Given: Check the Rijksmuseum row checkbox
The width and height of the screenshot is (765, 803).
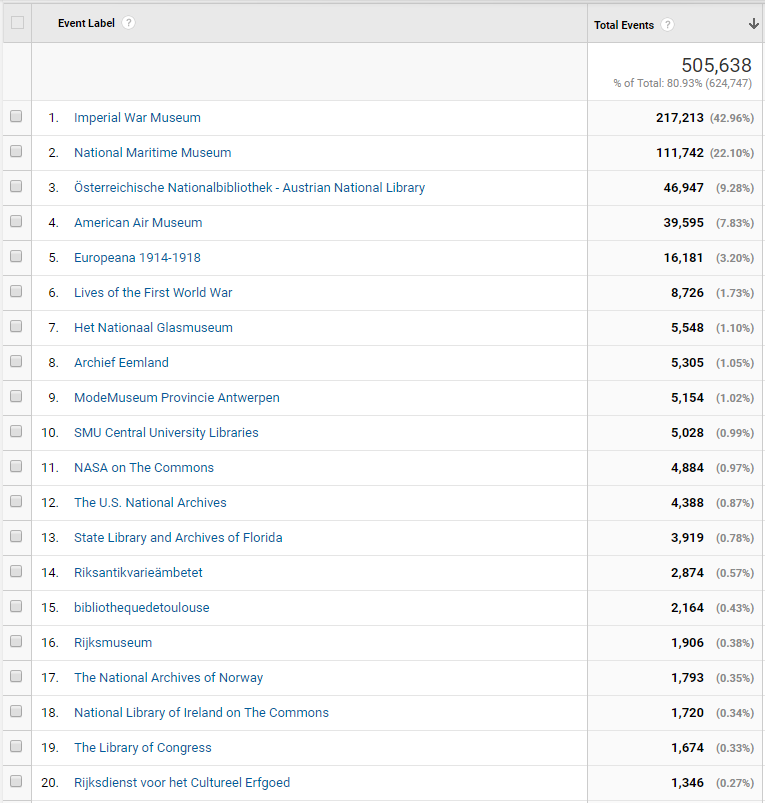Looking at the screenshot, I should tap(16, 641).
